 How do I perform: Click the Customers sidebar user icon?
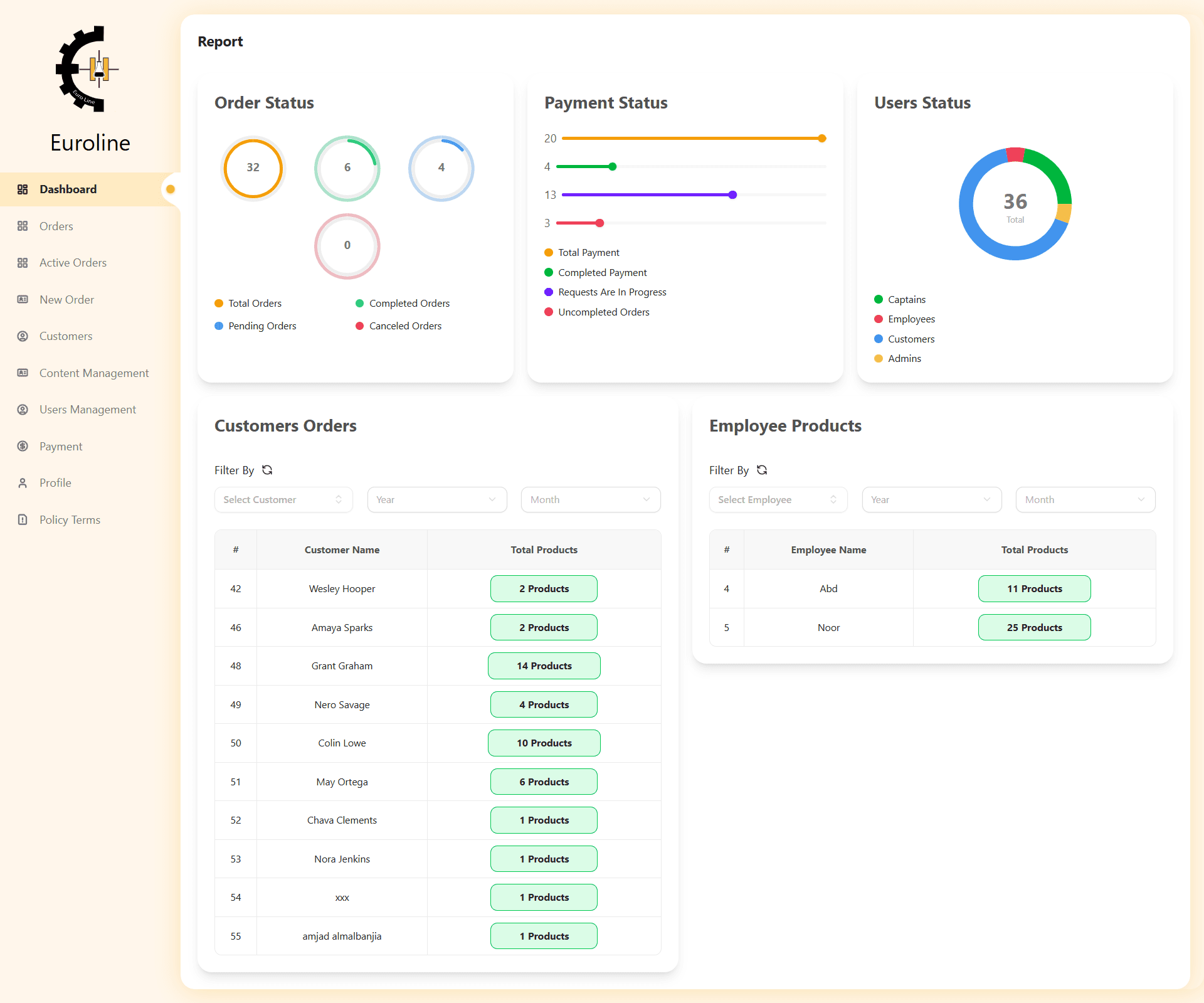[23, 336]
